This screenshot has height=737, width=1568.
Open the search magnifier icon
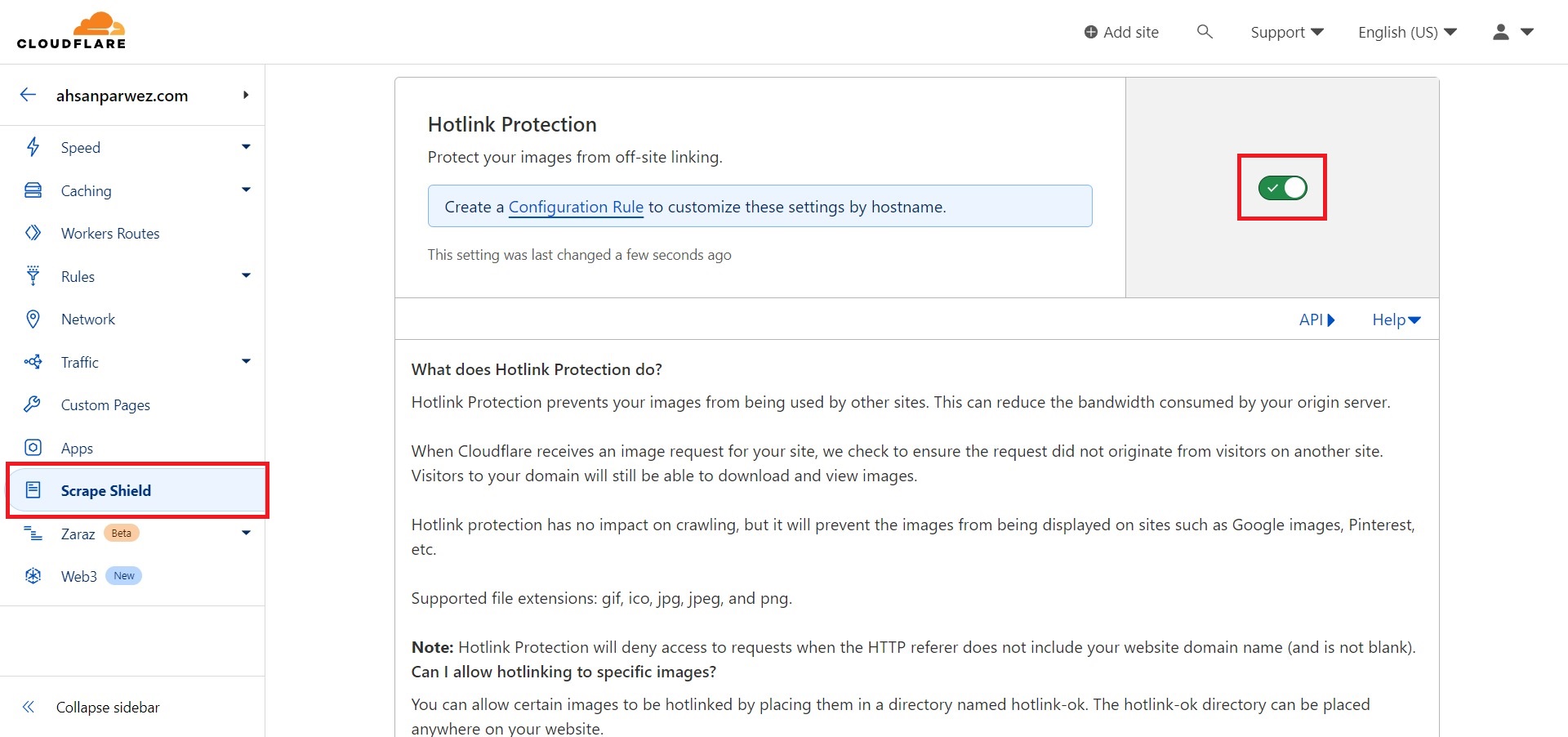click(x=1205, y=32)
